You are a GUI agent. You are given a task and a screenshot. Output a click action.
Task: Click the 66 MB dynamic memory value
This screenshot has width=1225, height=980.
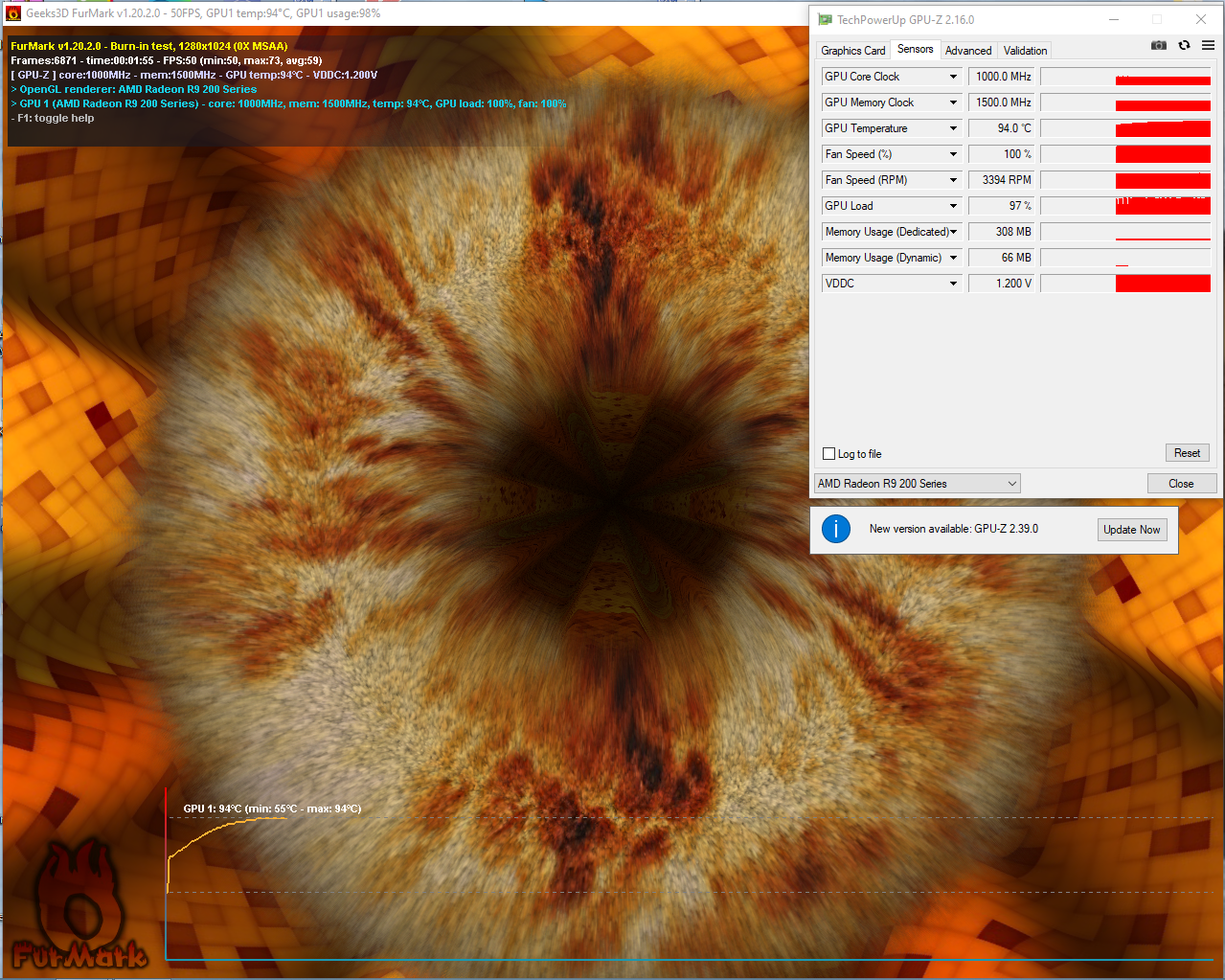click(x=1002, y=258)
